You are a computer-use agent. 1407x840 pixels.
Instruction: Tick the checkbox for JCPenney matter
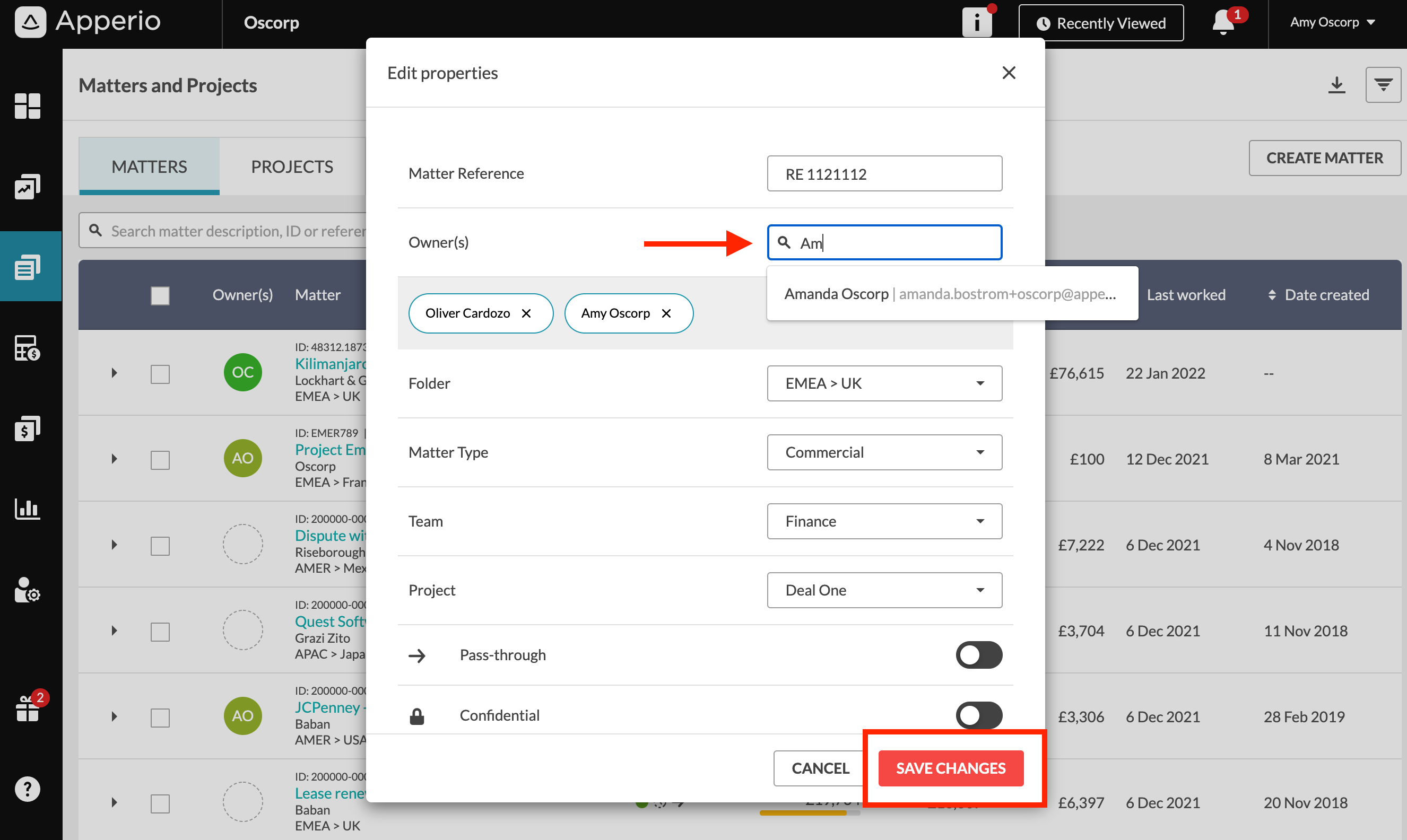[160, 717]
